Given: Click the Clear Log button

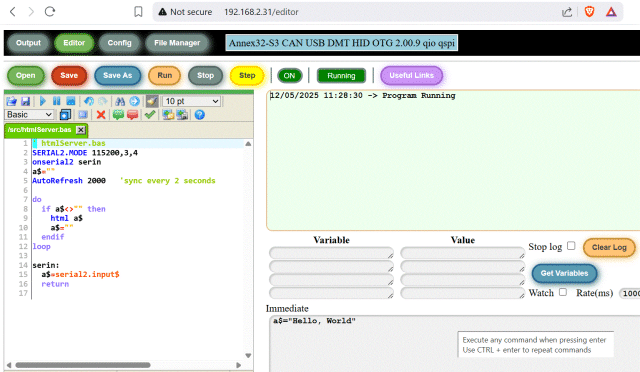Looking at the screenshot, I should pyautogui.click(x=609, y=247).
